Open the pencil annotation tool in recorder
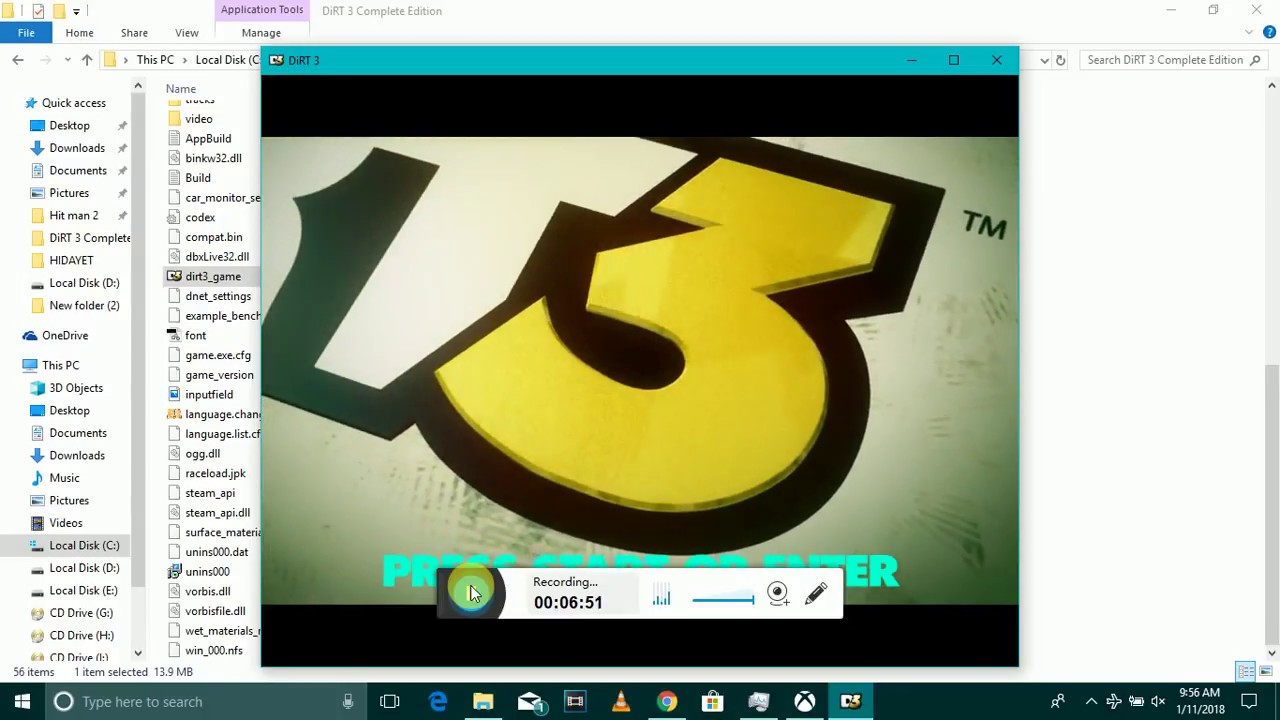This screenshot has width=1280, height=720. click(x=816, y=594)
